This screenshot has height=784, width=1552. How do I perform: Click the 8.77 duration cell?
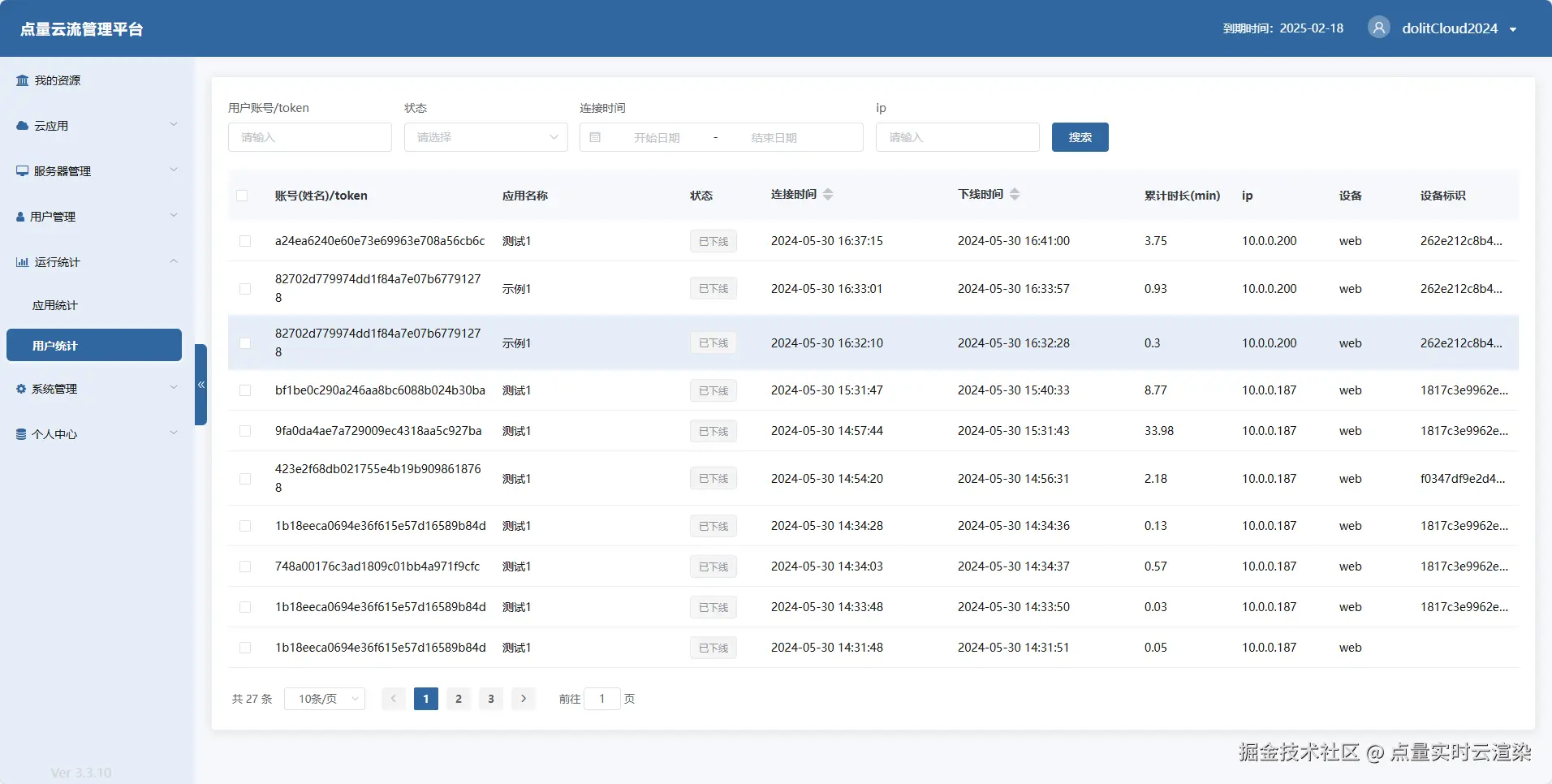point(1156,390)
